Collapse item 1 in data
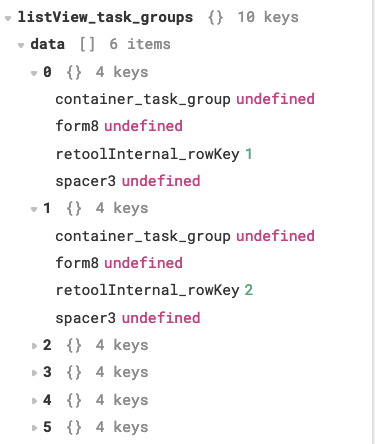The height and width of the screenshot is (444, 375). point(34,209)
